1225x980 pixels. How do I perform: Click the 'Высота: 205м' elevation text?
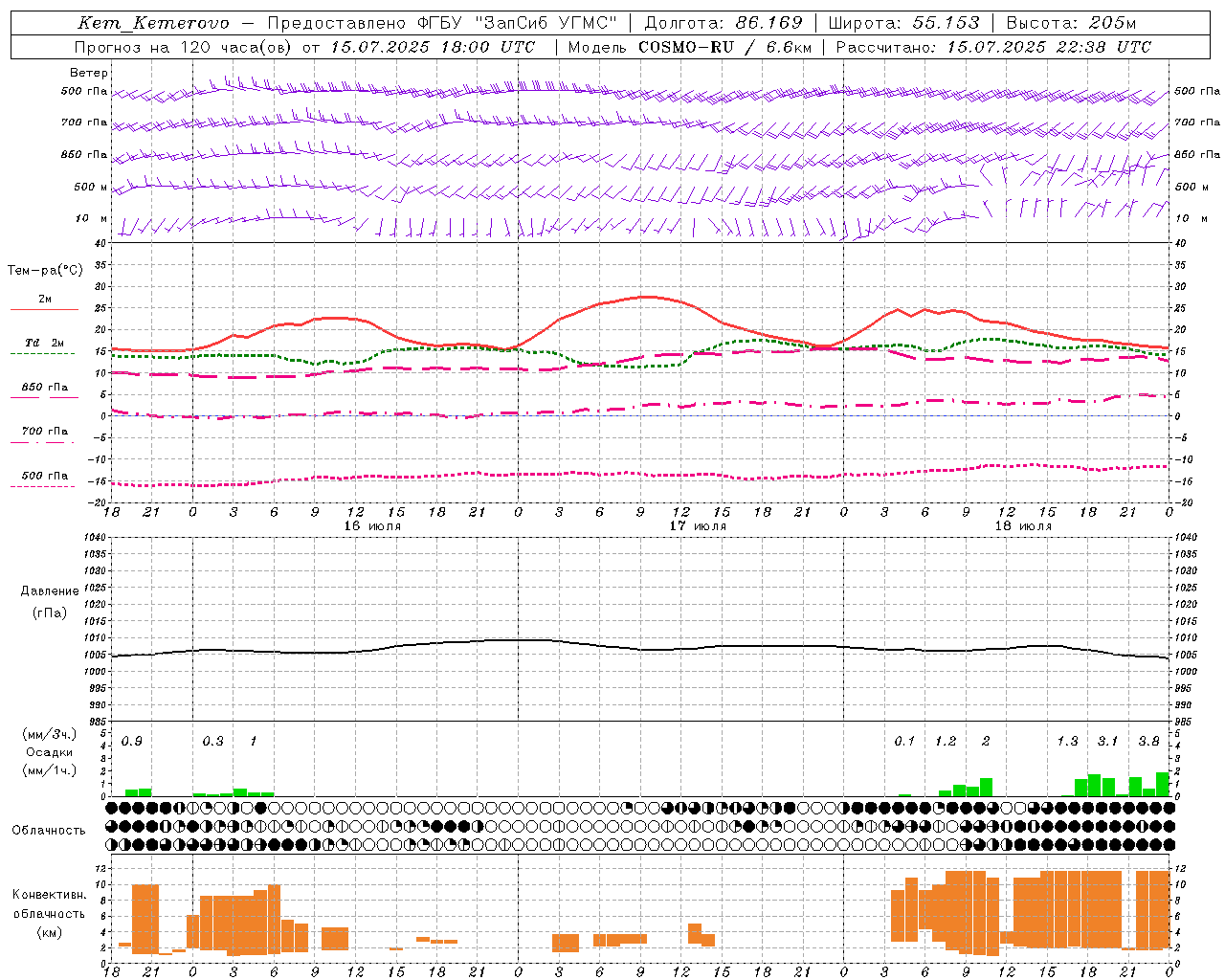click(x=1072, y=24)
